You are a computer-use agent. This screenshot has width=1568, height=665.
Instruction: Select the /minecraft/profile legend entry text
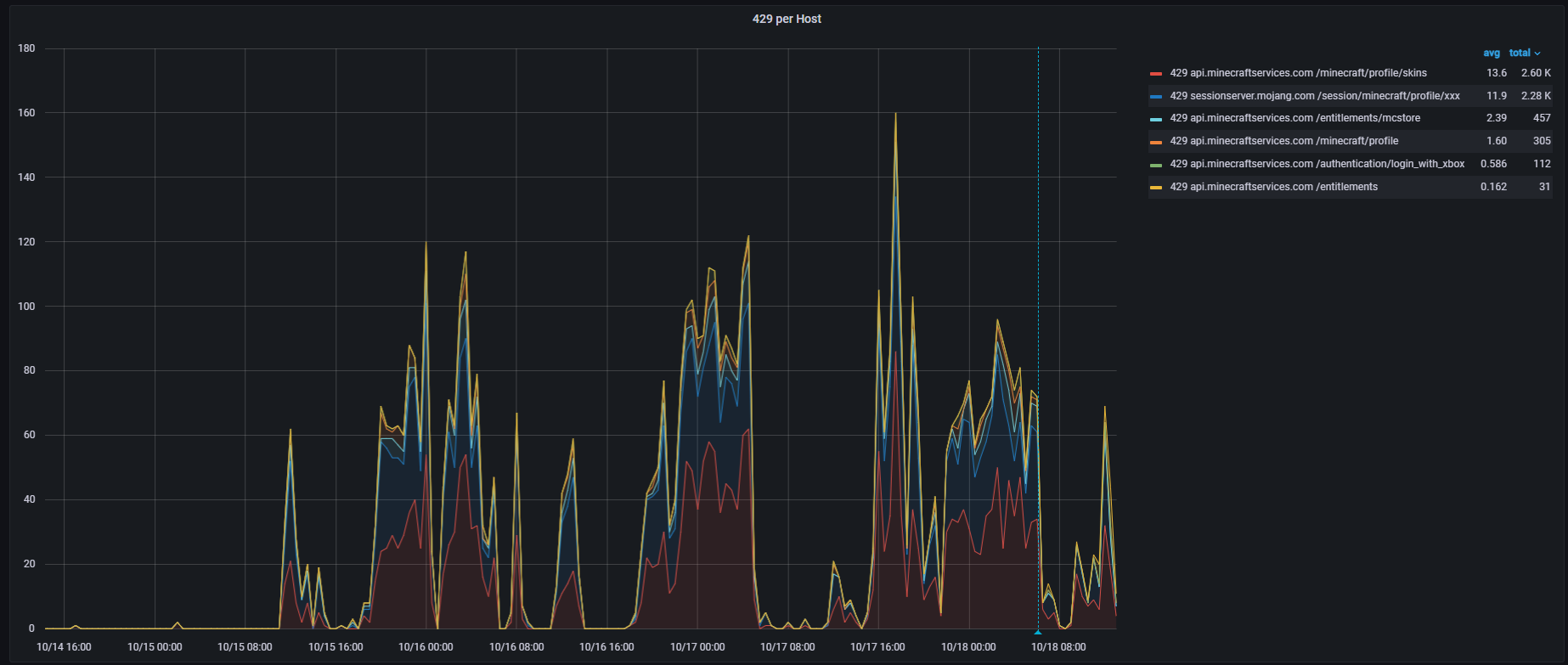1283,141
